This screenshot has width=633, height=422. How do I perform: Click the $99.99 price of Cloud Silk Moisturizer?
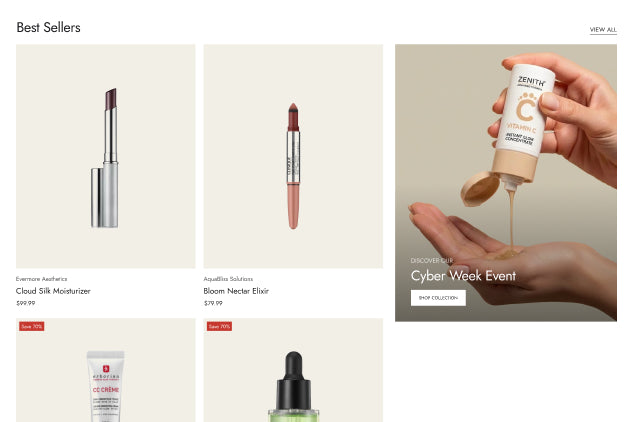pos(25,303)
